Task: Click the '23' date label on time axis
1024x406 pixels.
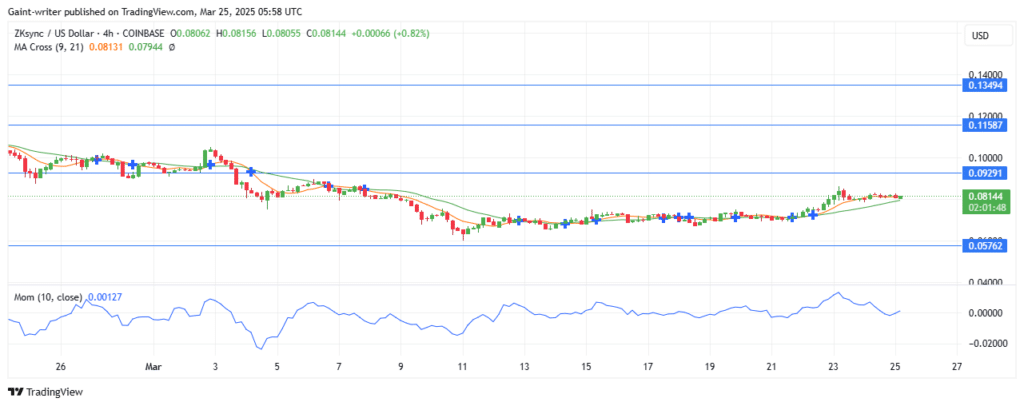Action: (834, 367)
